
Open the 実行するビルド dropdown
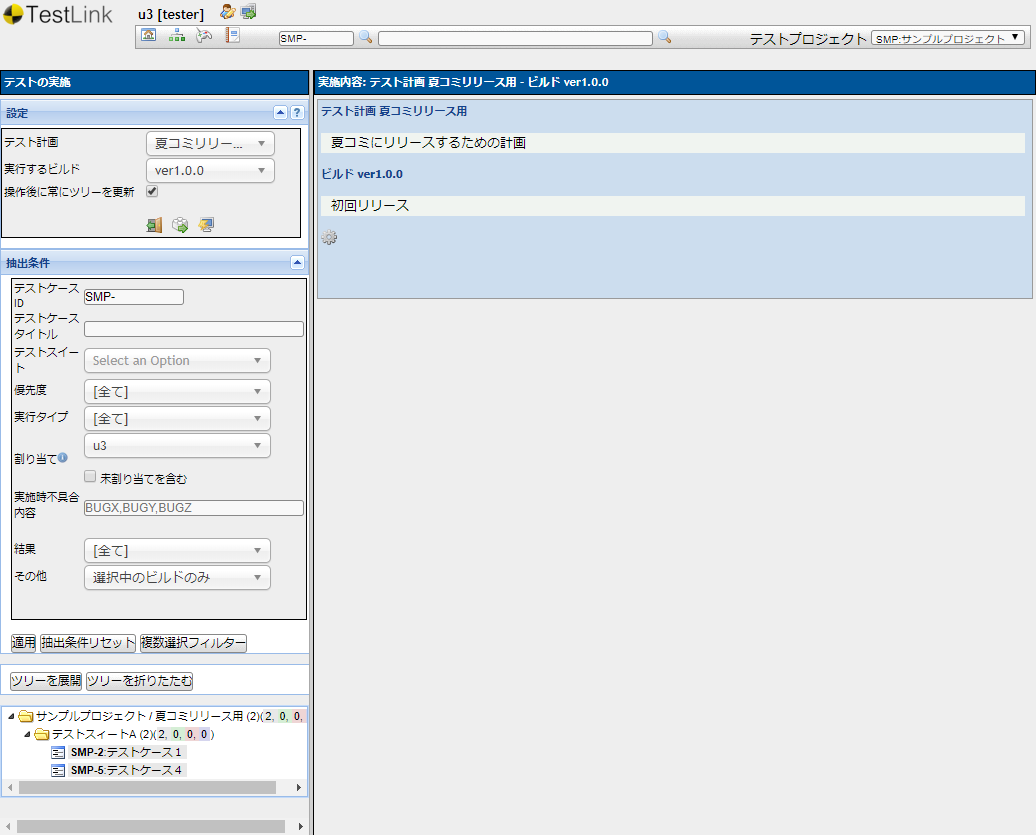click(x=210, y=170)
